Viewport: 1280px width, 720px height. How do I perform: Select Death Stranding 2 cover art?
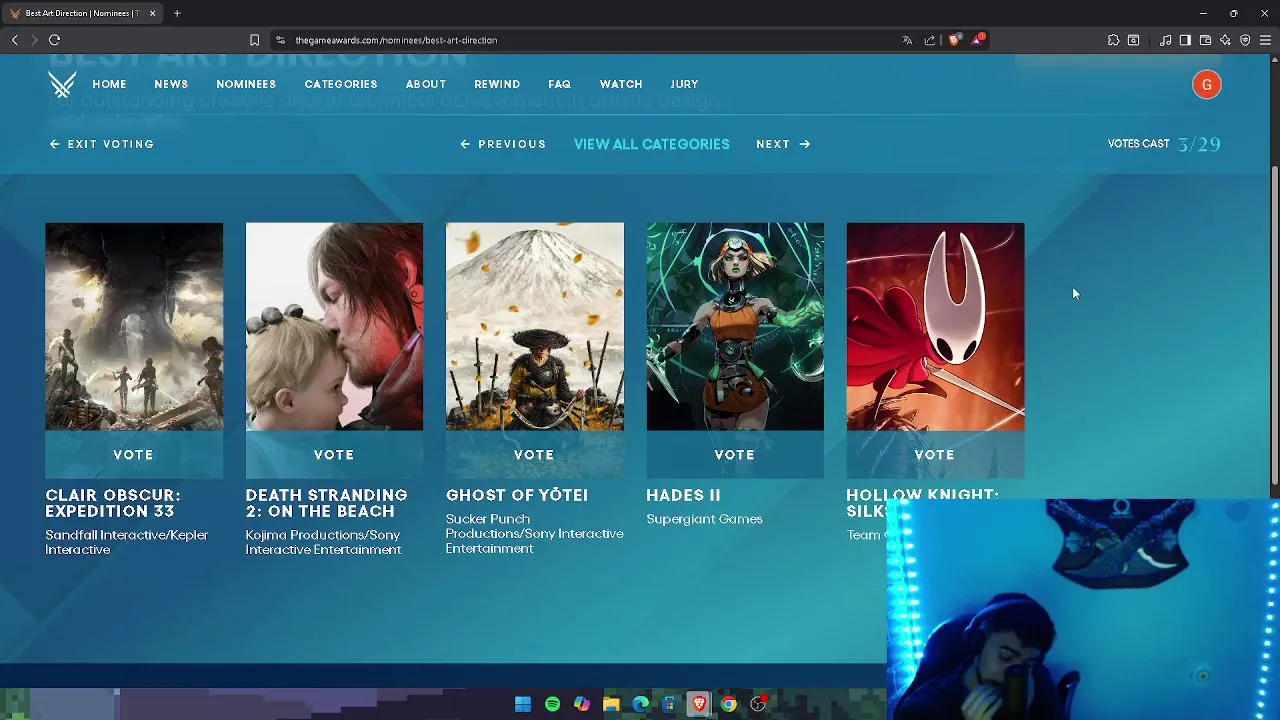(334, 327)
